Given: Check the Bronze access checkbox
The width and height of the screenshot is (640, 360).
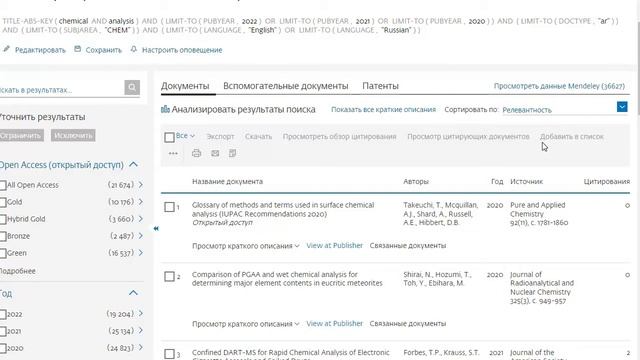Looking at the screenshot, I should click(2, 237).
